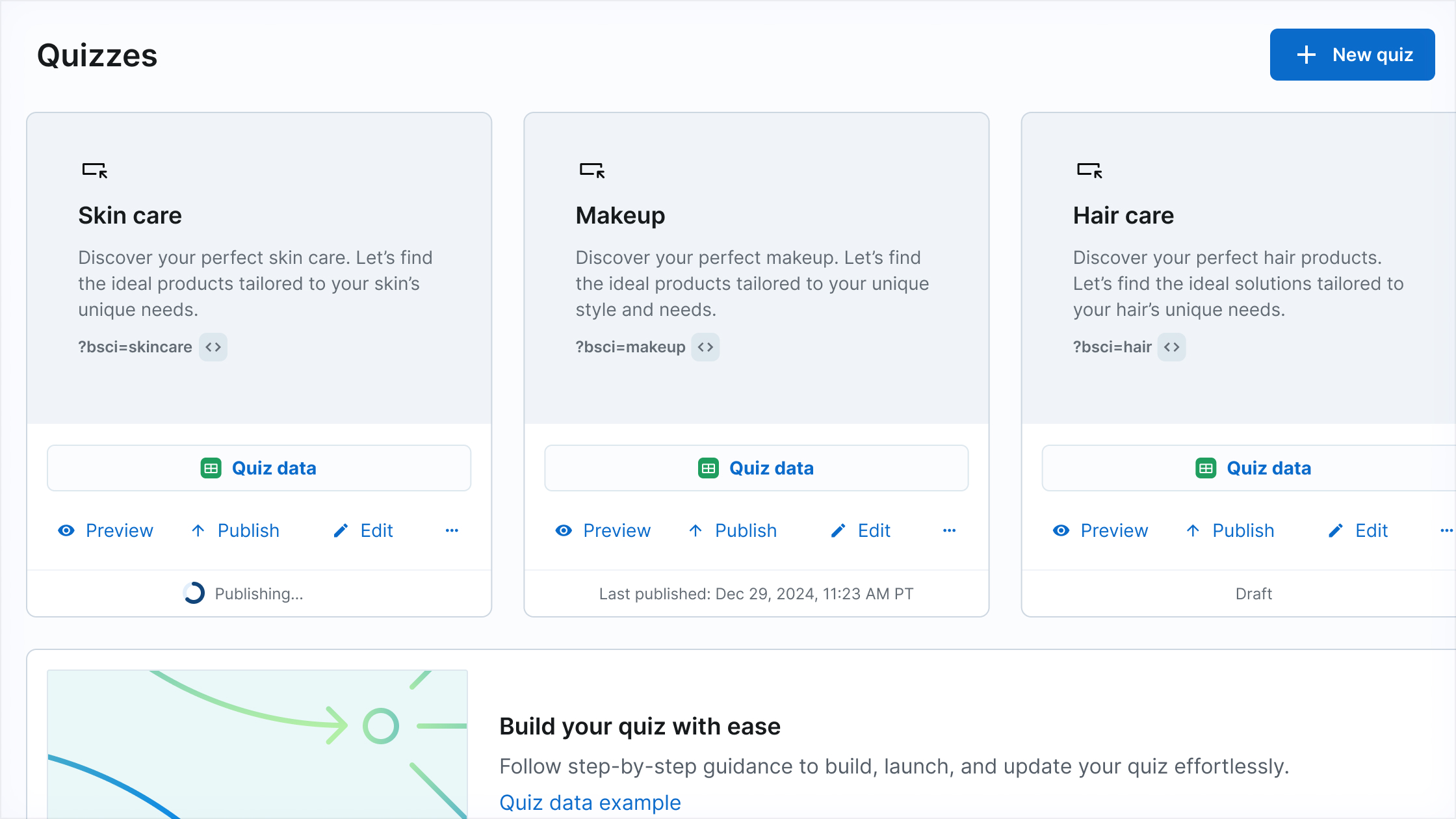Open more options menu for Hair care
Viewport: 1456px width, 819px height.
[1446, 530]
